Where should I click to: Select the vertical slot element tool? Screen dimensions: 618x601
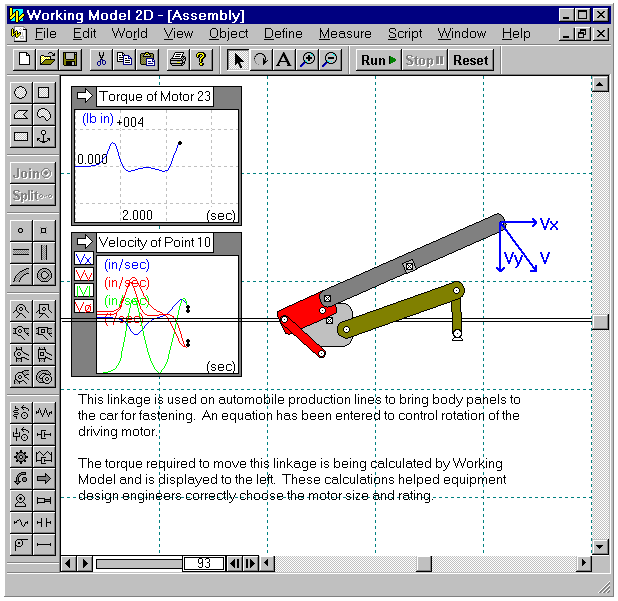[x=44, y=253]
